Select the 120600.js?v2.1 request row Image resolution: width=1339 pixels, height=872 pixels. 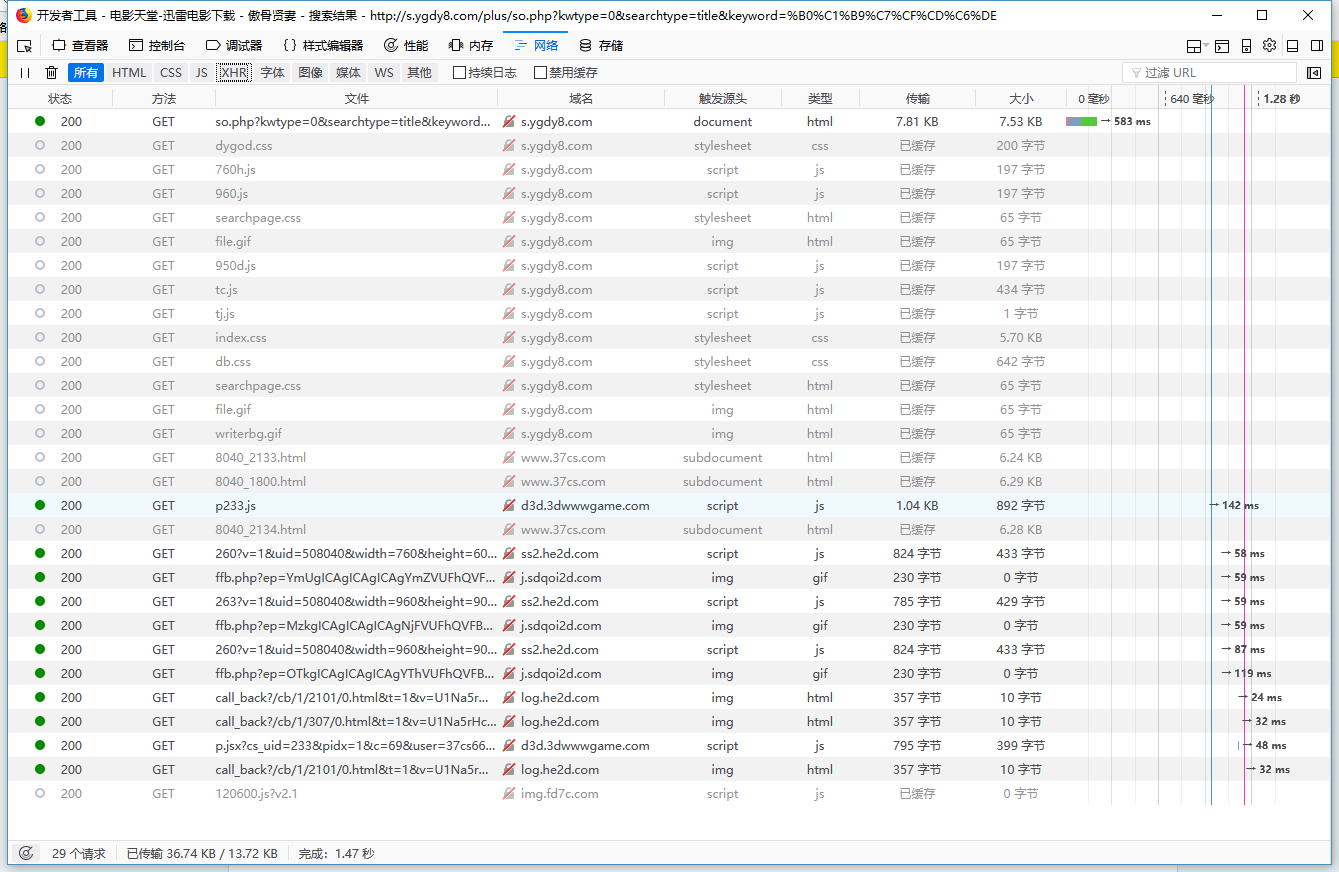[x=669, y=794]
